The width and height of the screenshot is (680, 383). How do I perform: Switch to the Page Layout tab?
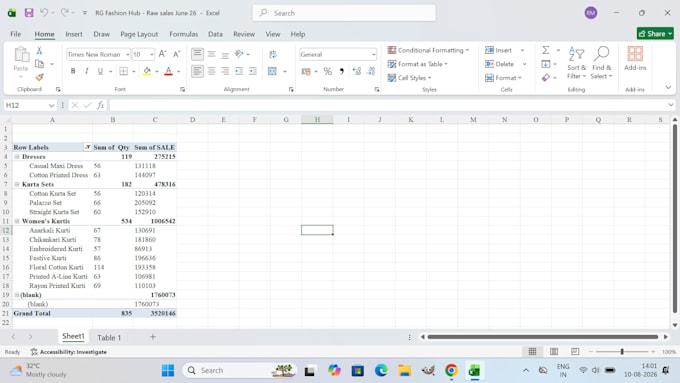[139, 34]
